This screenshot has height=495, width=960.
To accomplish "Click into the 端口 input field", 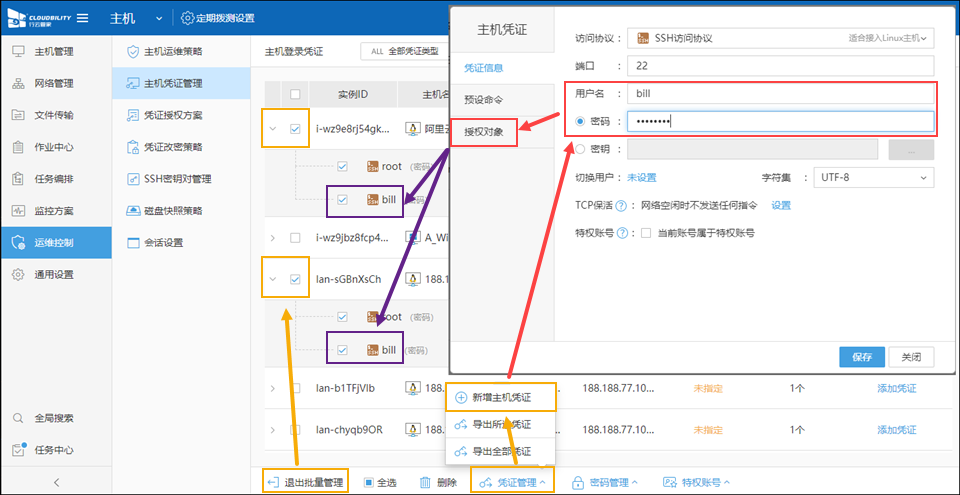I will (x=780, y=66).
